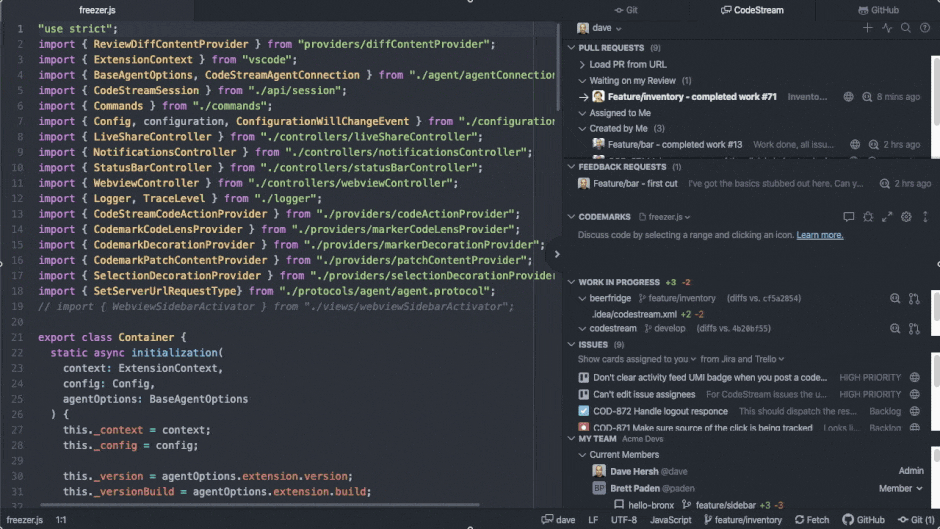Switch to the CodeStream tab
The image size is (940, 529).
click(x=752, y=10)
